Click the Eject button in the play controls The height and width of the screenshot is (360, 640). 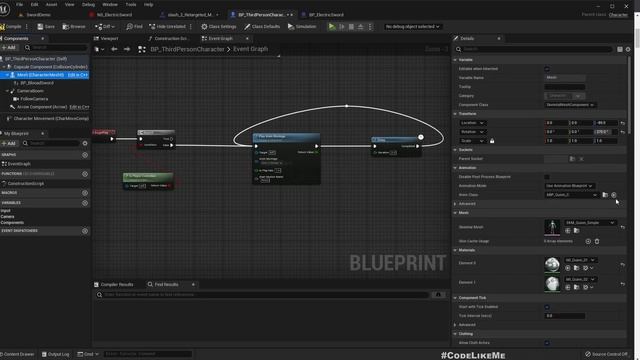pyautogui.click(x=360, y=27)
